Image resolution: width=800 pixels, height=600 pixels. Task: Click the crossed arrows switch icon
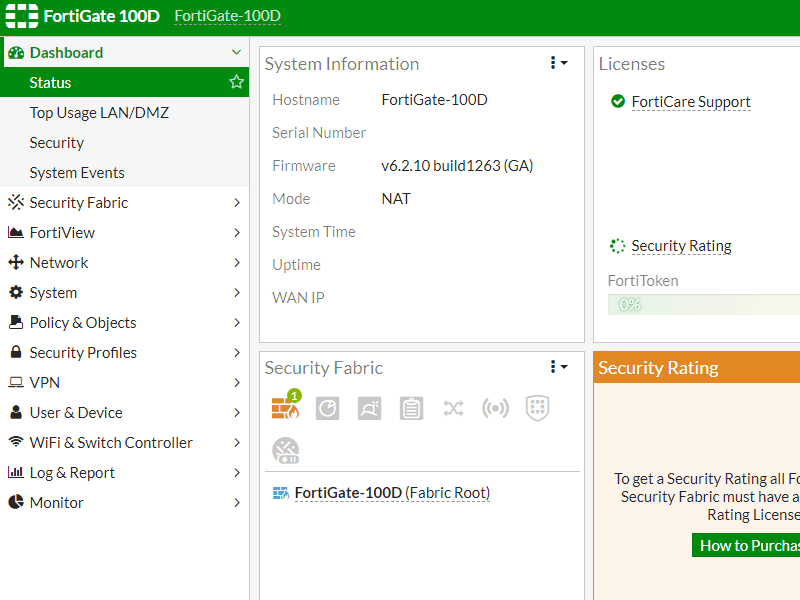453,408
